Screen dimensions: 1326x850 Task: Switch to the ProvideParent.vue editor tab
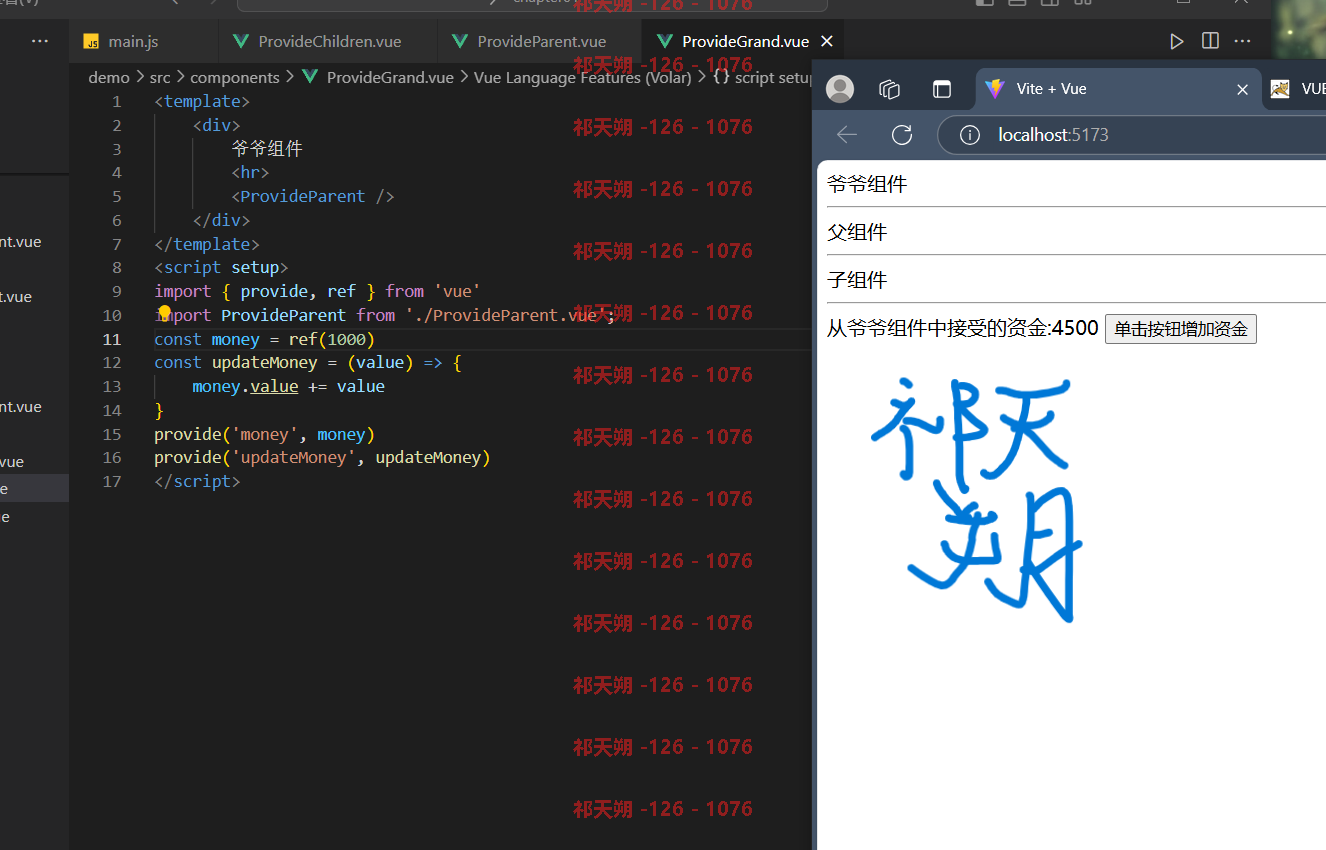point(540,41)
